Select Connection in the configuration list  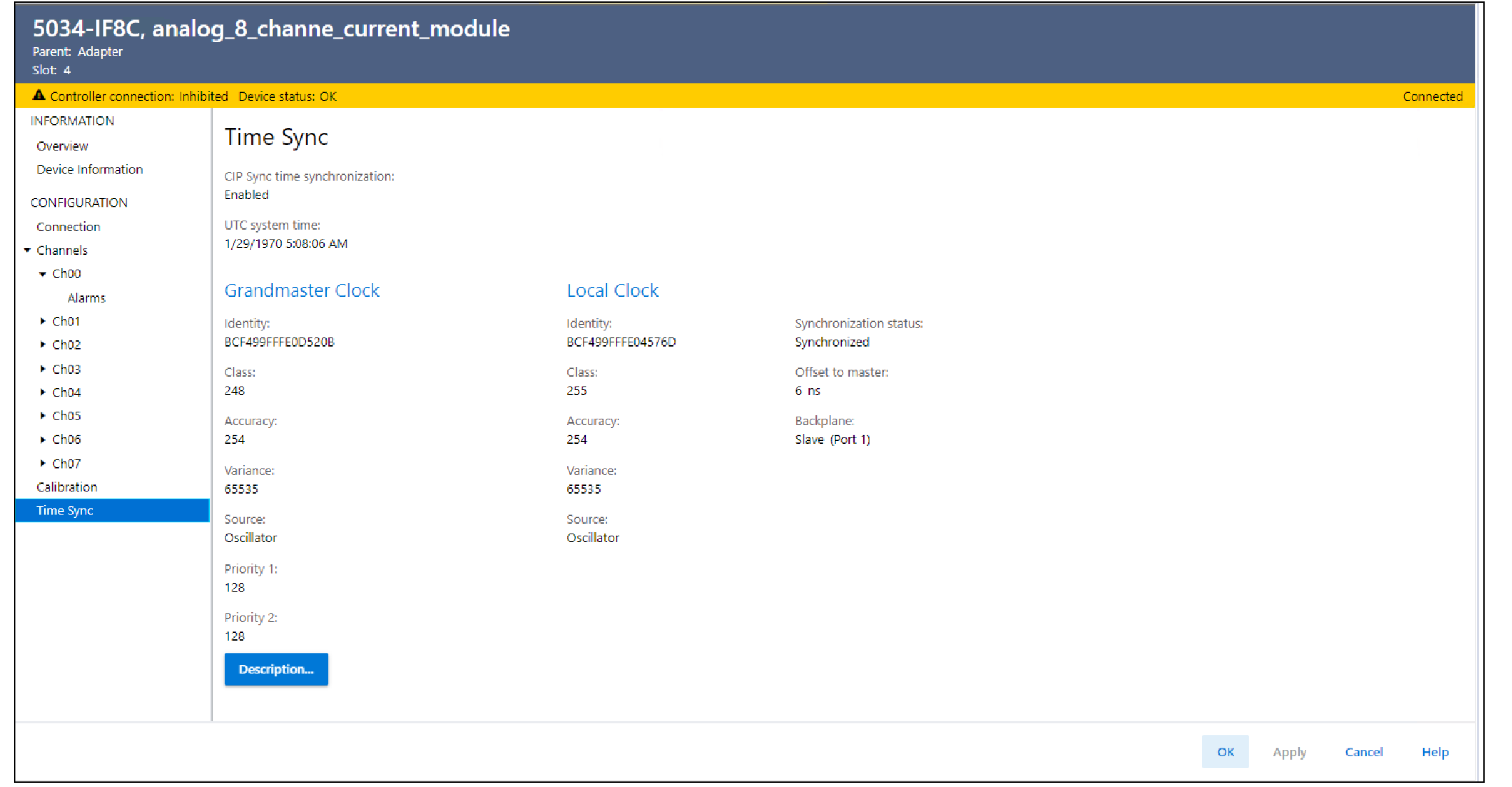coord(69,227)
